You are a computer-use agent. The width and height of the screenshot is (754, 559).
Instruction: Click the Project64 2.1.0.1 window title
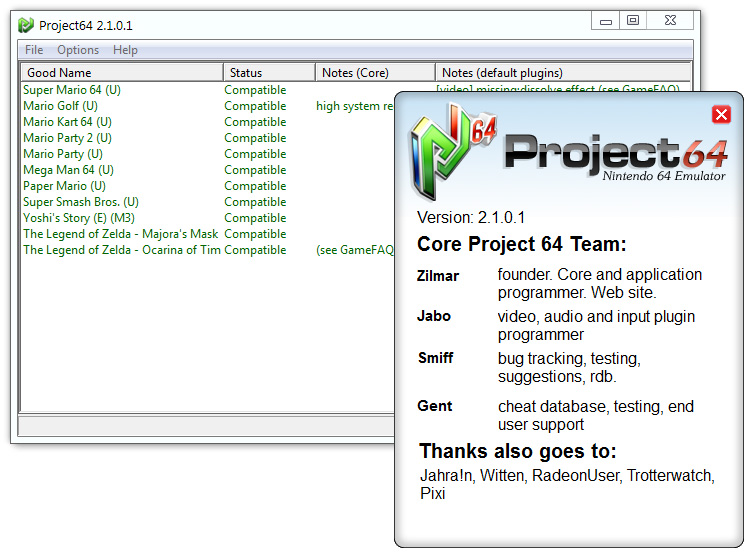pyautogui.click(x=86, y=25)
